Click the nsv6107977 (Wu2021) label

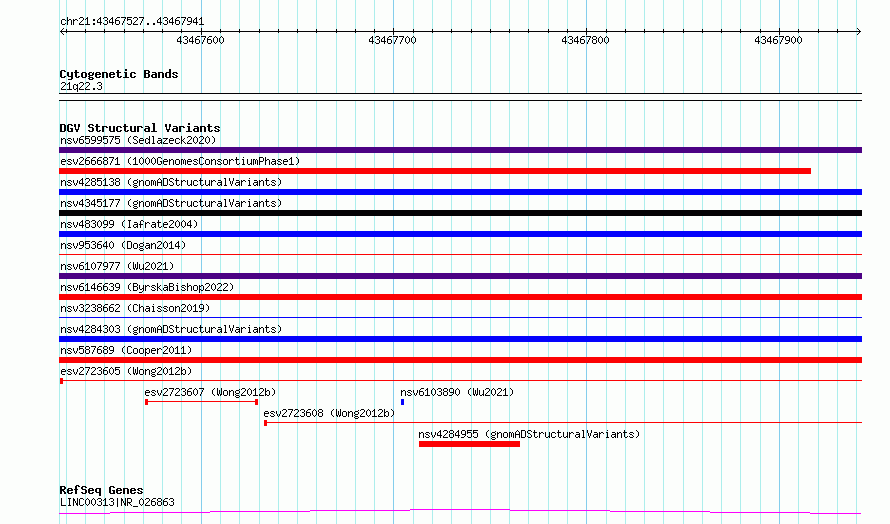click(117, 266)
